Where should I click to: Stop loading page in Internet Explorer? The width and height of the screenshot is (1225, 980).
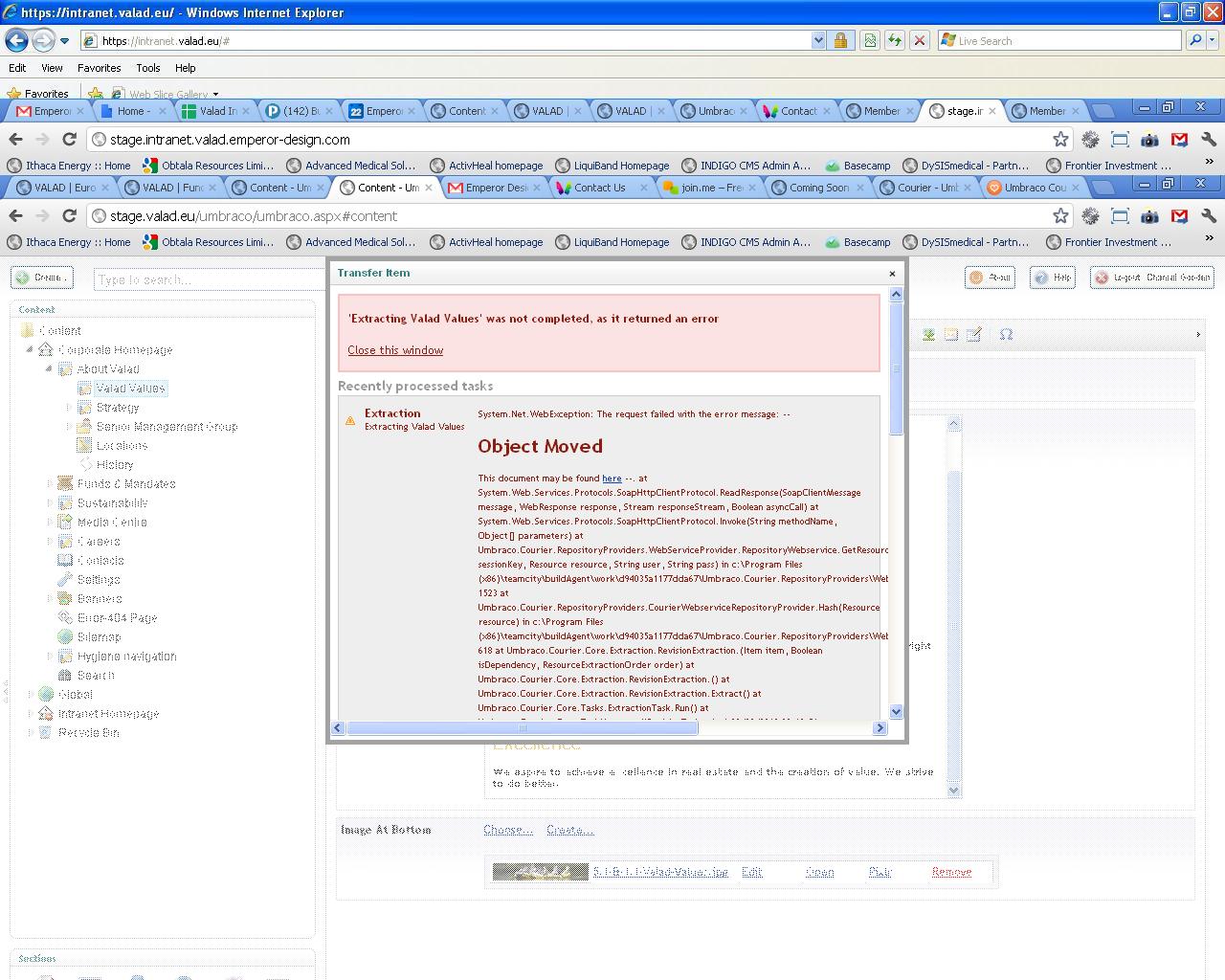pos(919,40)
